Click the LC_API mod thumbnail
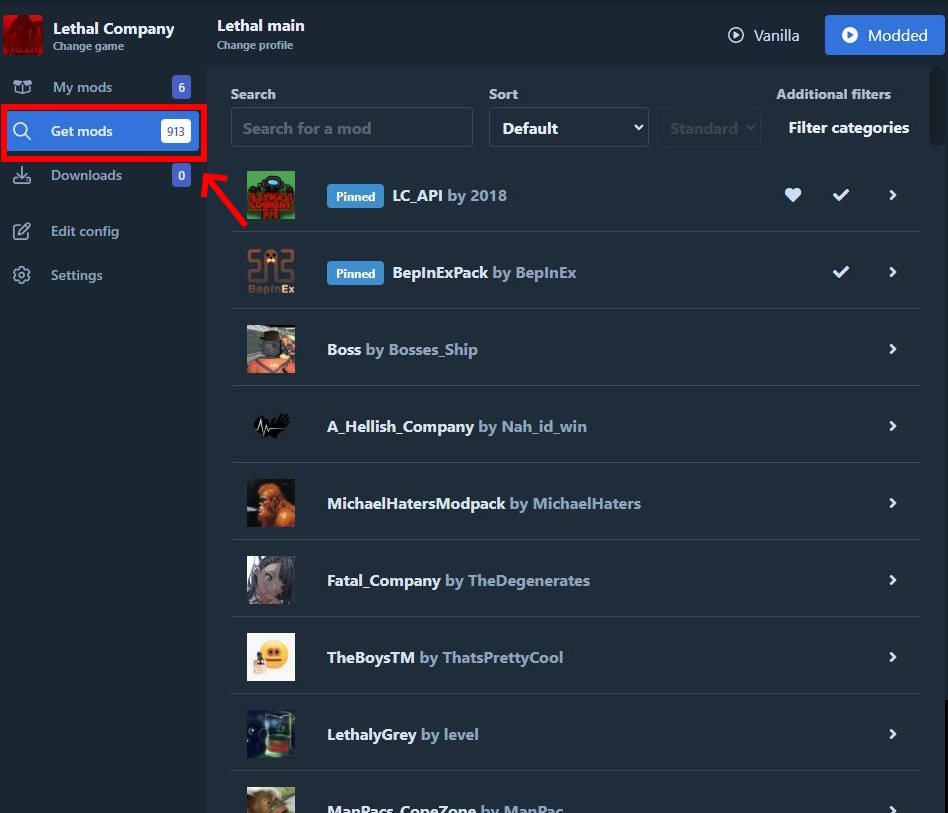This screenshot has width=948, height=813. tap(271, 195)
